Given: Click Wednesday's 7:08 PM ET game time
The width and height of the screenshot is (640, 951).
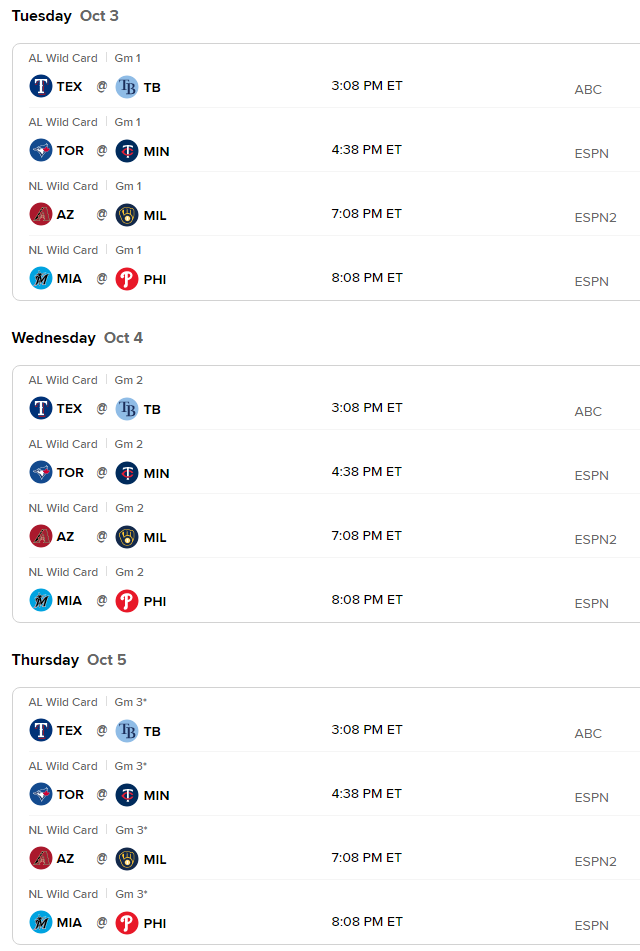Looking at the screenshot, I should (366, 536).
